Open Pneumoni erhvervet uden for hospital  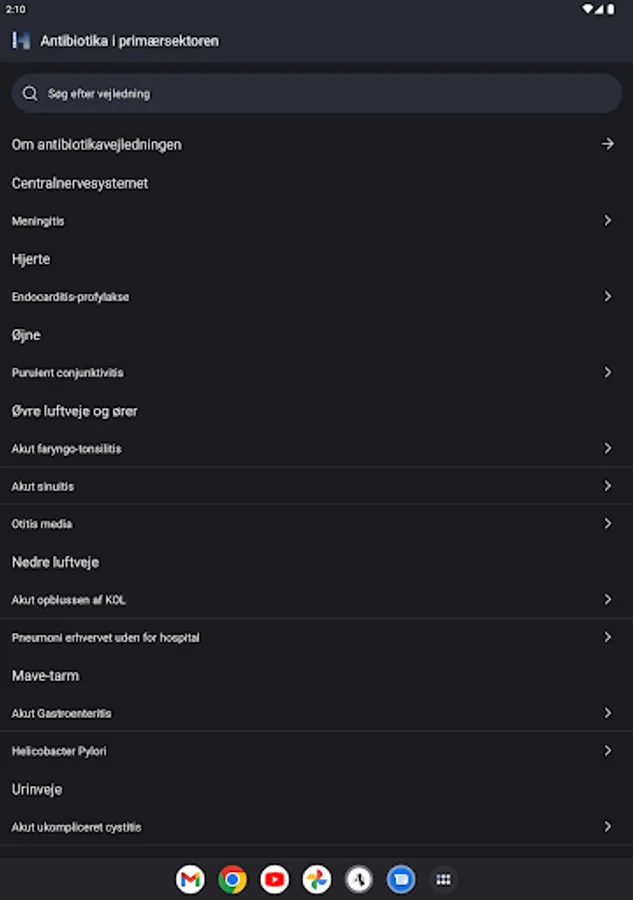click(x=105, y=637)
